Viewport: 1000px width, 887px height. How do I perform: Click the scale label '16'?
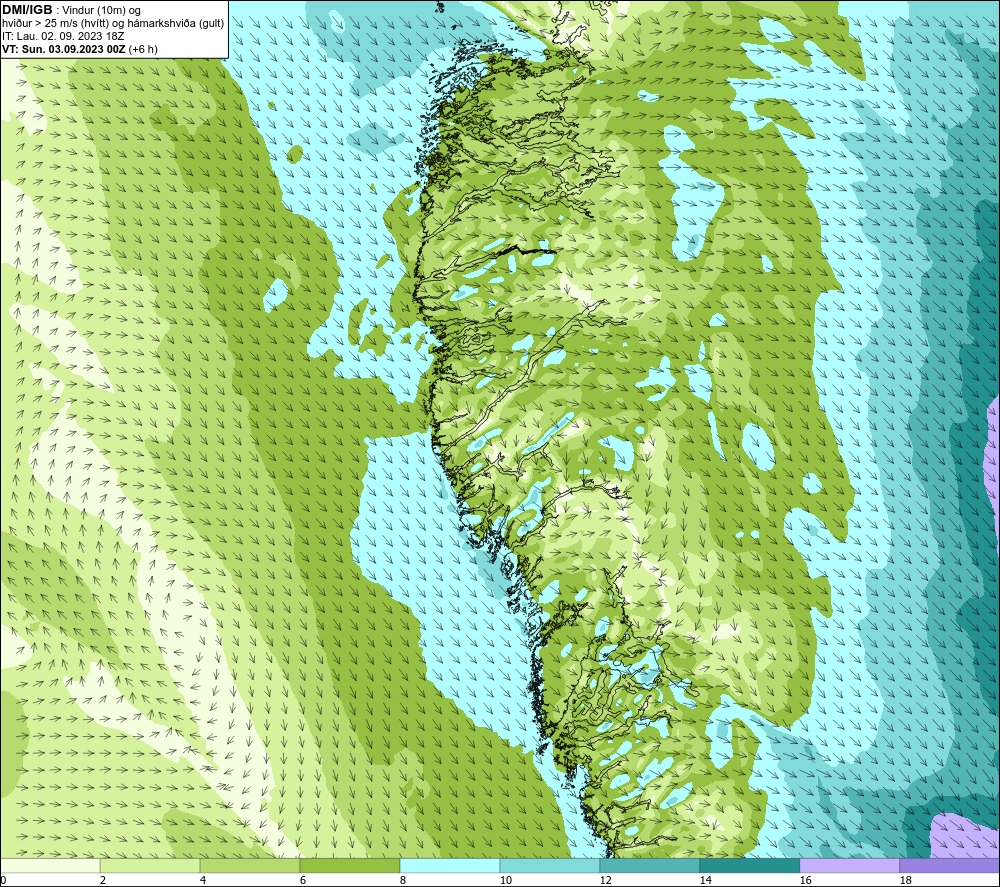(x=805, y=880)
